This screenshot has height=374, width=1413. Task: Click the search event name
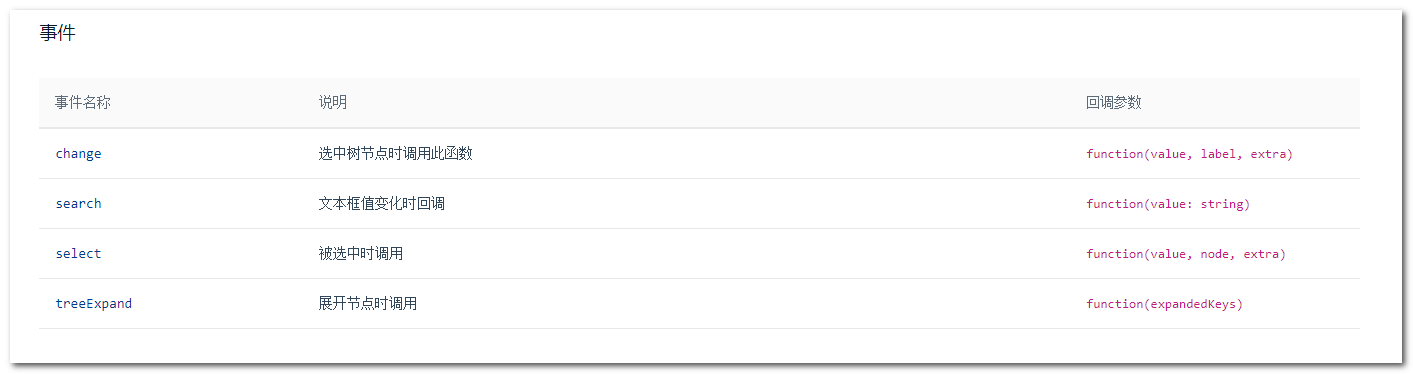[78, 204]
